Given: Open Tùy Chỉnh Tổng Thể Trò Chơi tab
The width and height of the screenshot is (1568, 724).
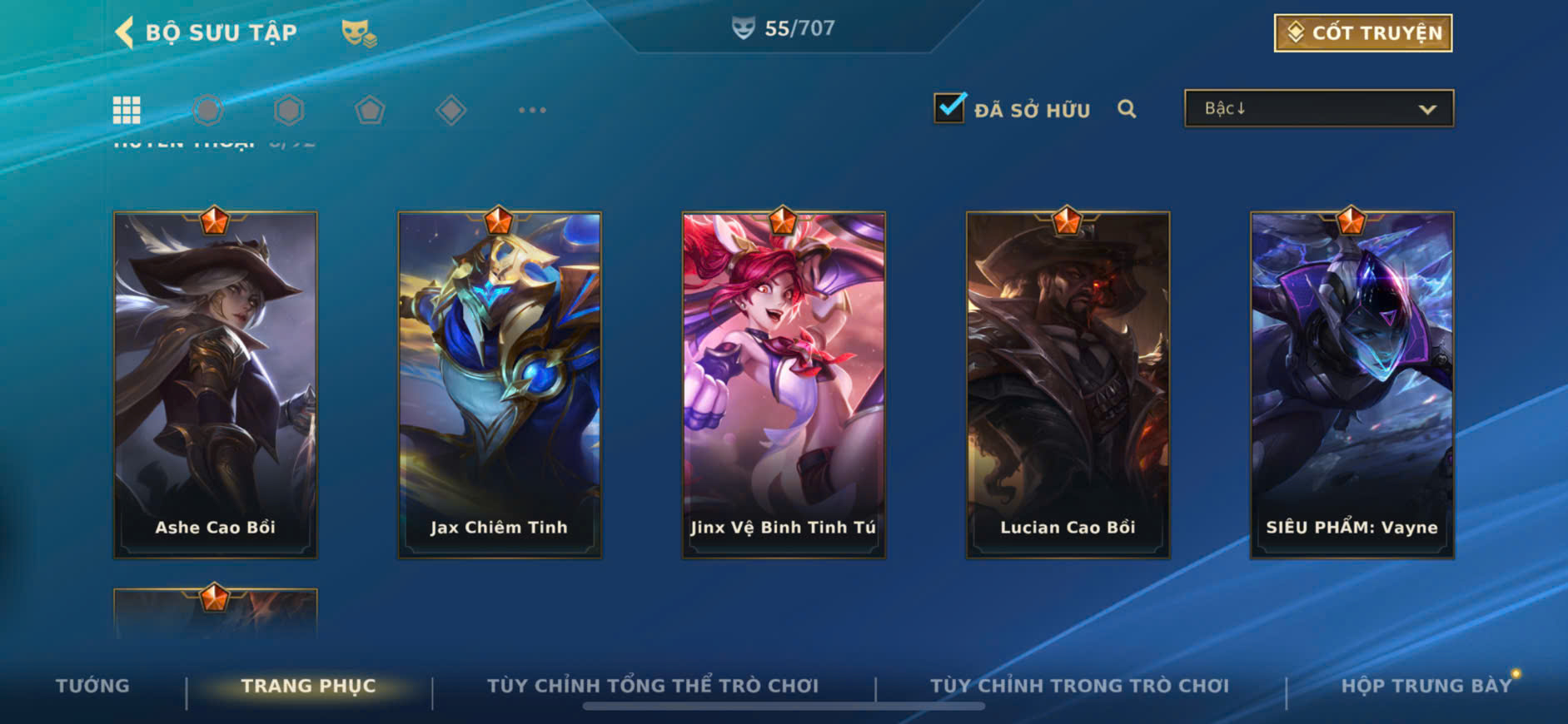Looking at the screenshot, I should click(653, 686).
